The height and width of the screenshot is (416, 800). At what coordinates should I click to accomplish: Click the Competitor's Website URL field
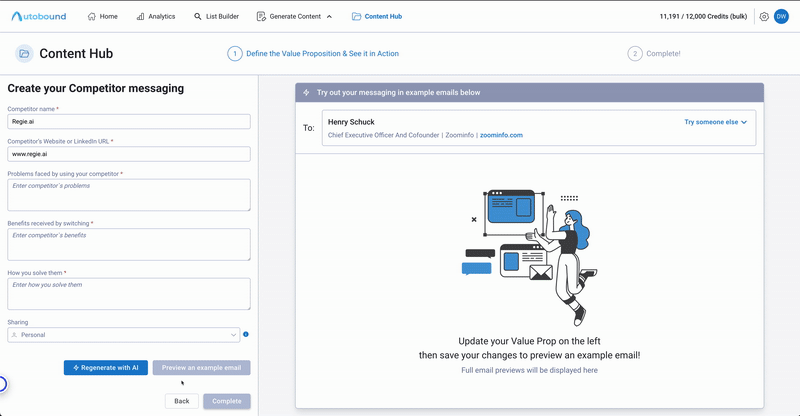pos(129,154)
